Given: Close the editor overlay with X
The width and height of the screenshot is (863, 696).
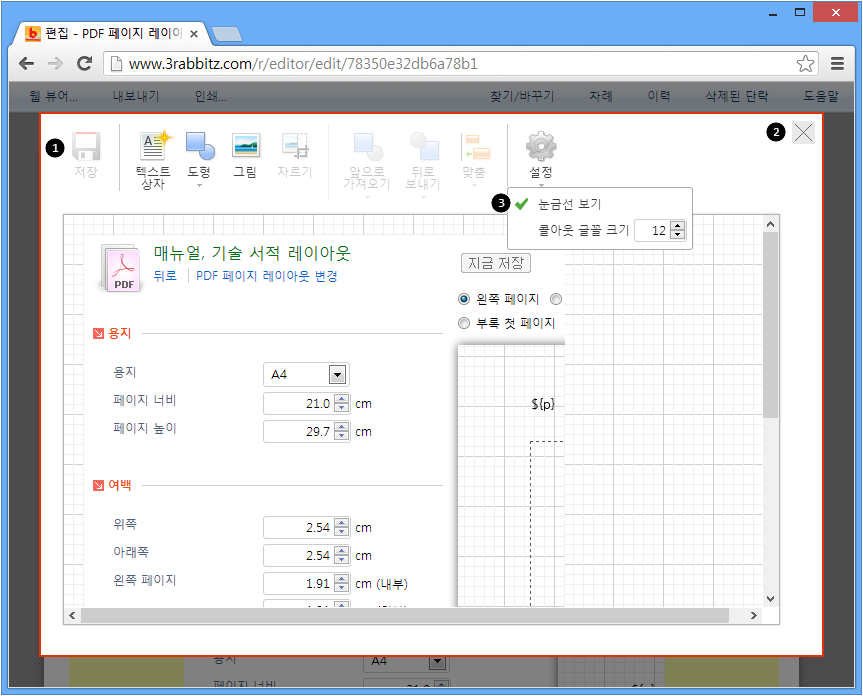Looking at the screenshot, I should tap(803, 133).
